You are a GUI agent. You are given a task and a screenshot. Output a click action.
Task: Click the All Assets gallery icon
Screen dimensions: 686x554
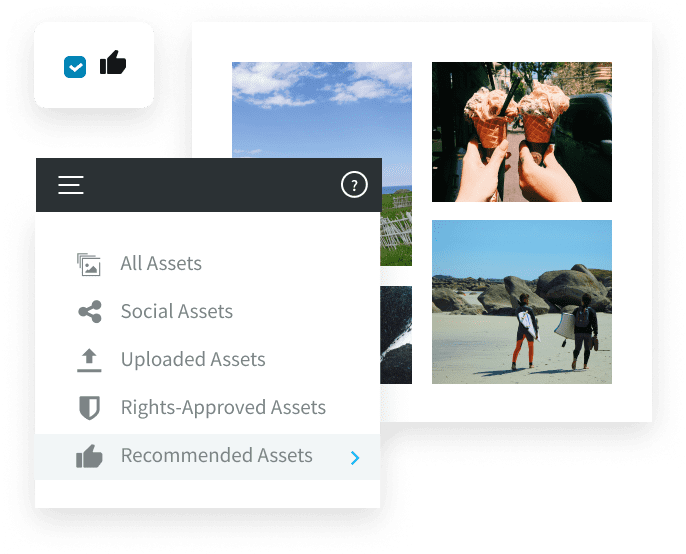89,264
